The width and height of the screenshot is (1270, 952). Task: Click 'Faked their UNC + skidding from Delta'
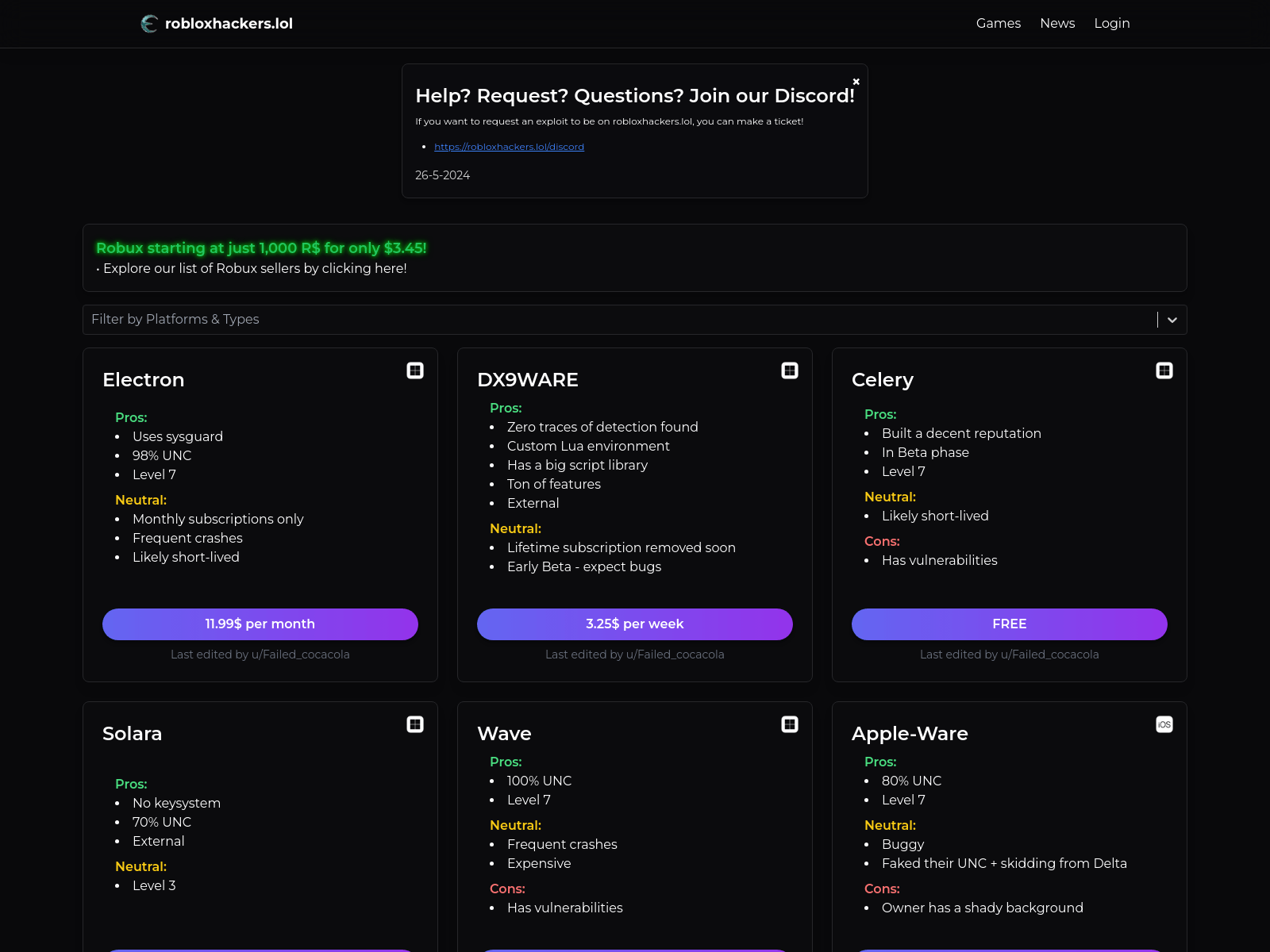(1004, 863)
